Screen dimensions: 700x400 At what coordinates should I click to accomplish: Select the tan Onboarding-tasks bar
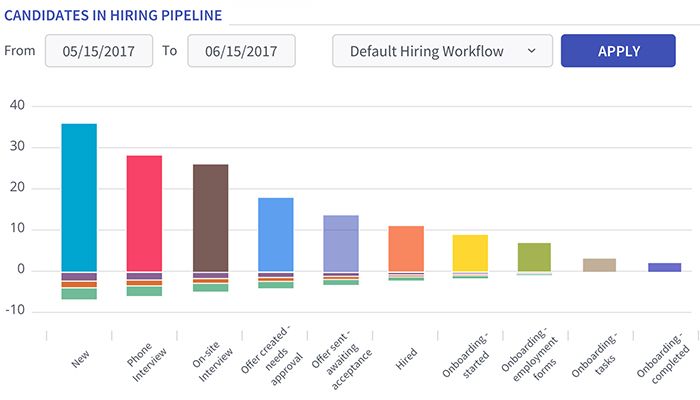click(x=599, y=264)
